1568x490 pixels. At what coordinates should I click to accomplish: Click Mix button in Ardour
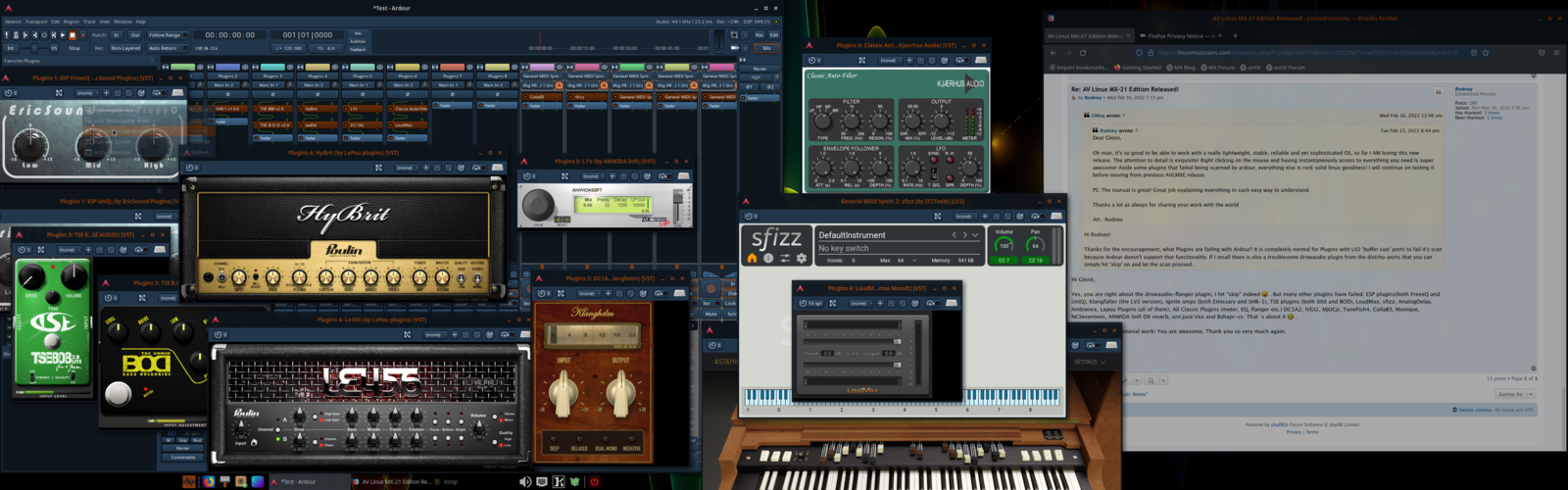click(767, 48)
